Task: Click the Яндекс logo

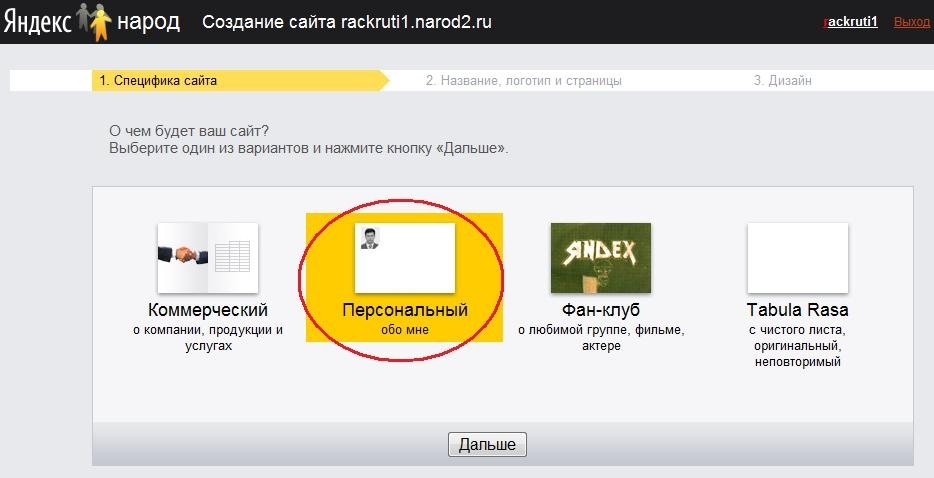Action: click(38, 23)
